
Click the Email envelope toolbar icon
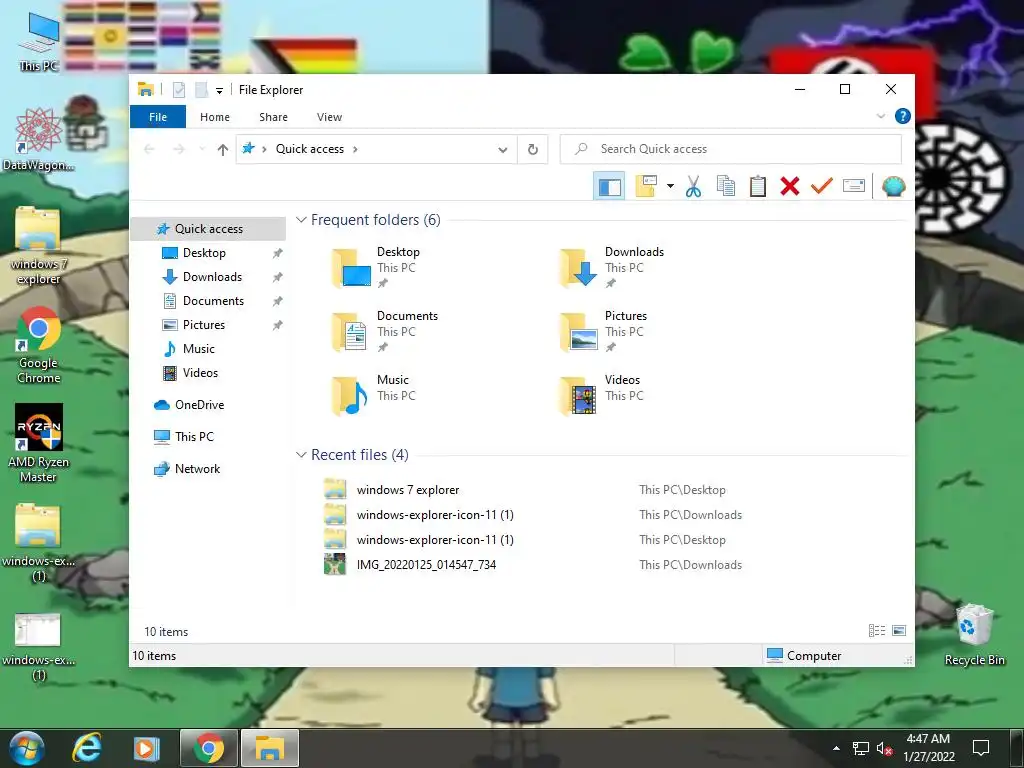pyautogui.click(x=854, y=186)
